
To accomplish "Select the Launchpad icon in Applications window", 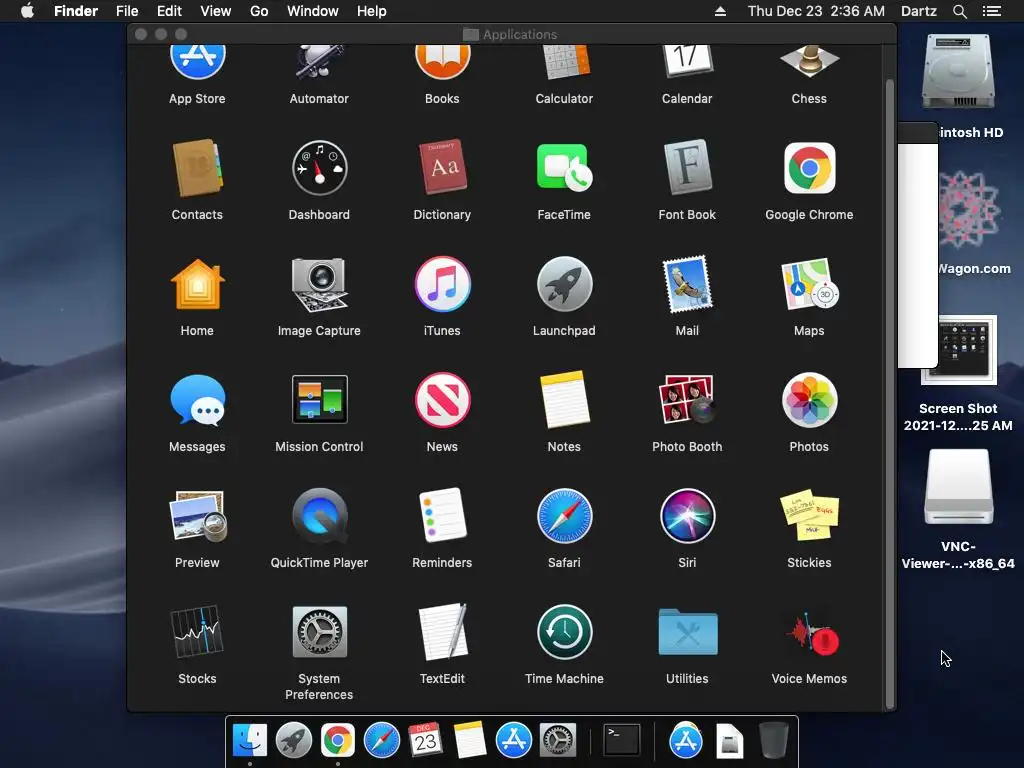I will click(x=564, y=284).
